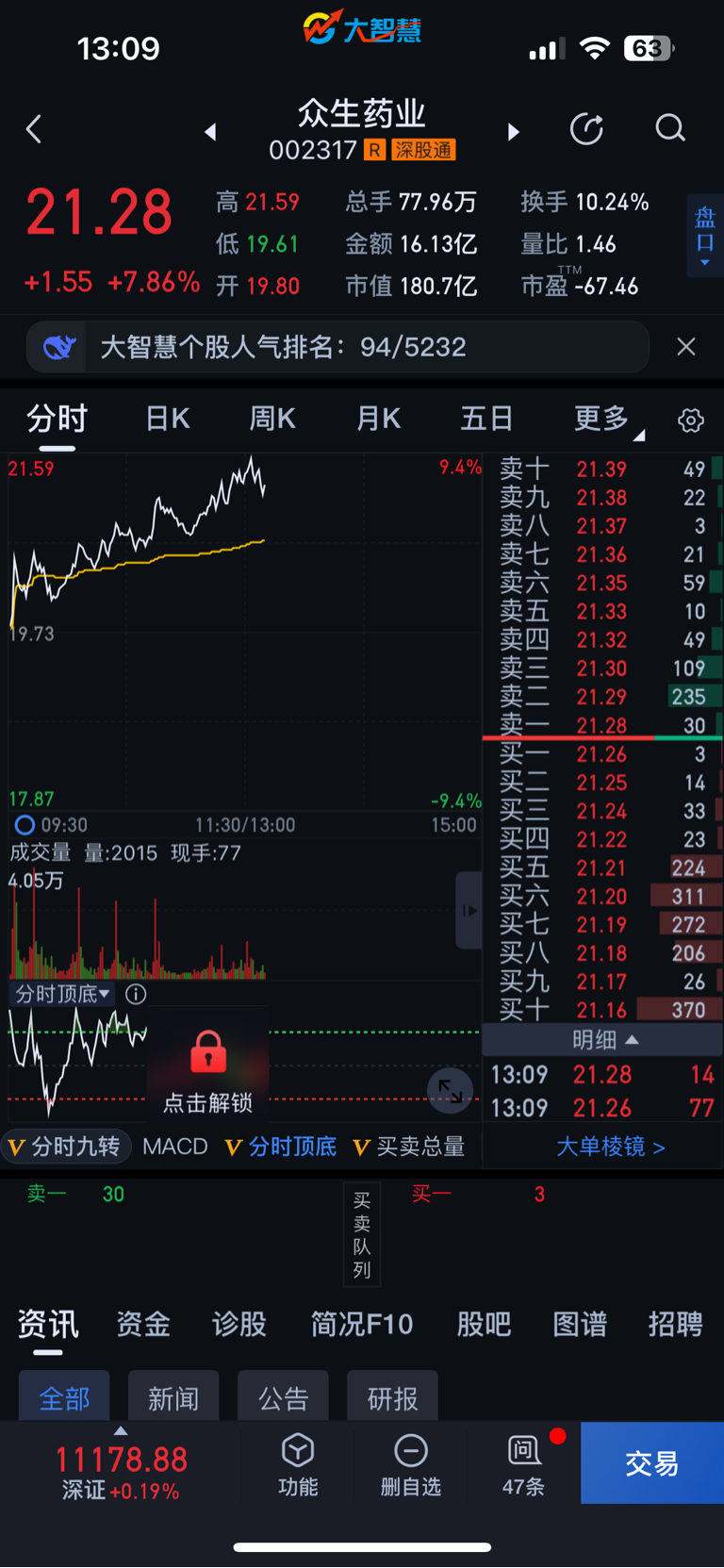Filter news by 公告
724x1568 pixels.
tap(283, 1396)
